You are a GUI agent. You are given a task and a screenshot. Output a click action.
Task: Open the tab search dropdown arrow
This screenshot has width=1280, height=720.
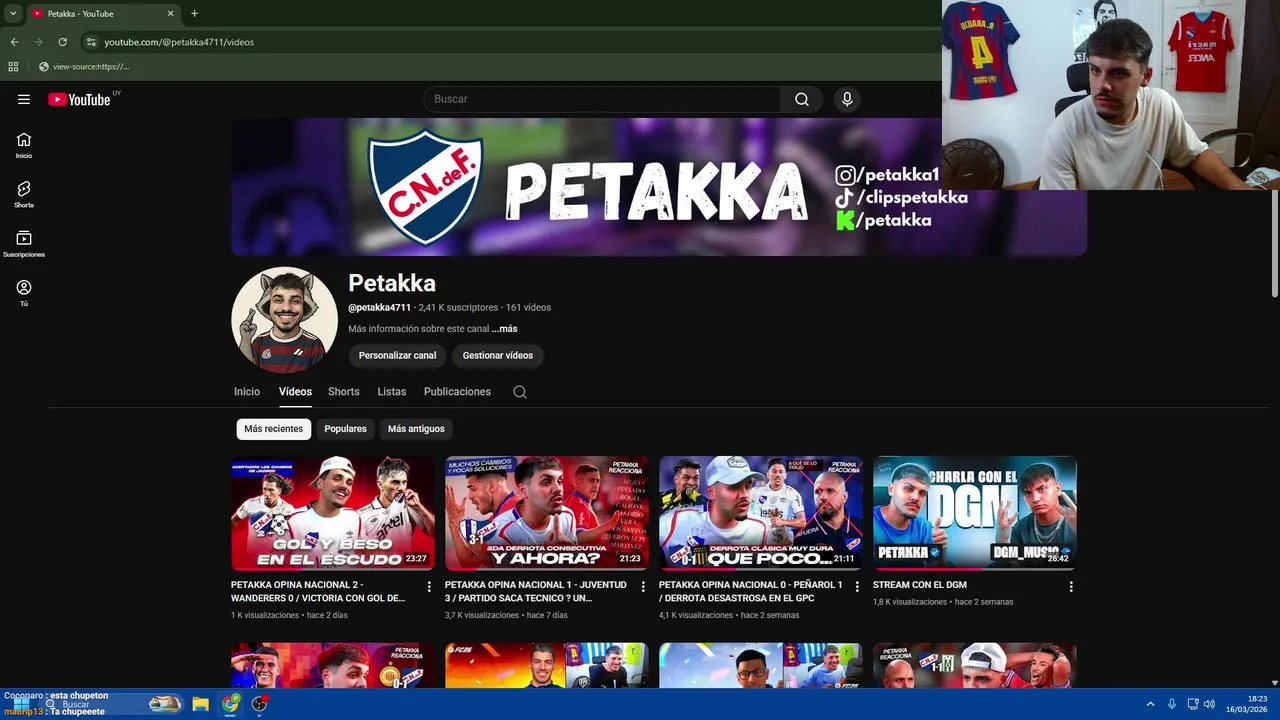[x=13, y=13]
